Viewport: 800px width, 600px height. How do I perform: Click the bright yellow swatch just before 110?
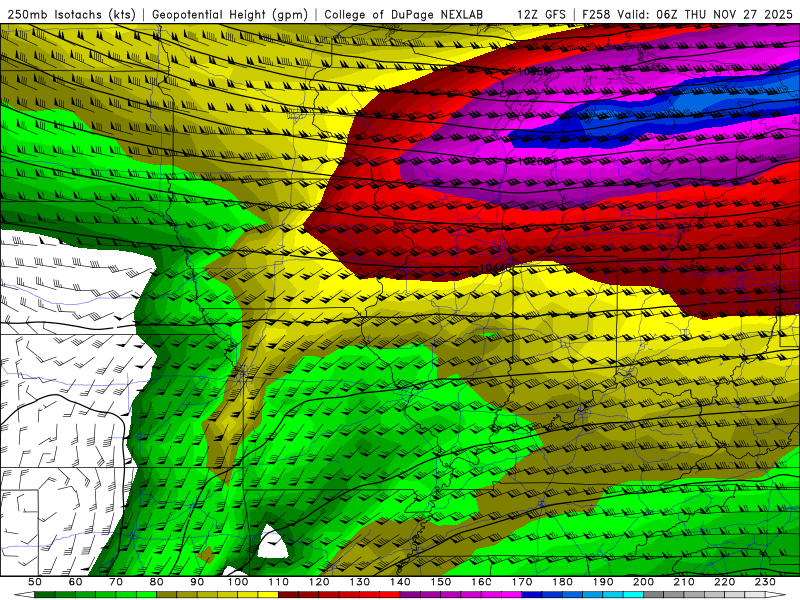point(268,595)
